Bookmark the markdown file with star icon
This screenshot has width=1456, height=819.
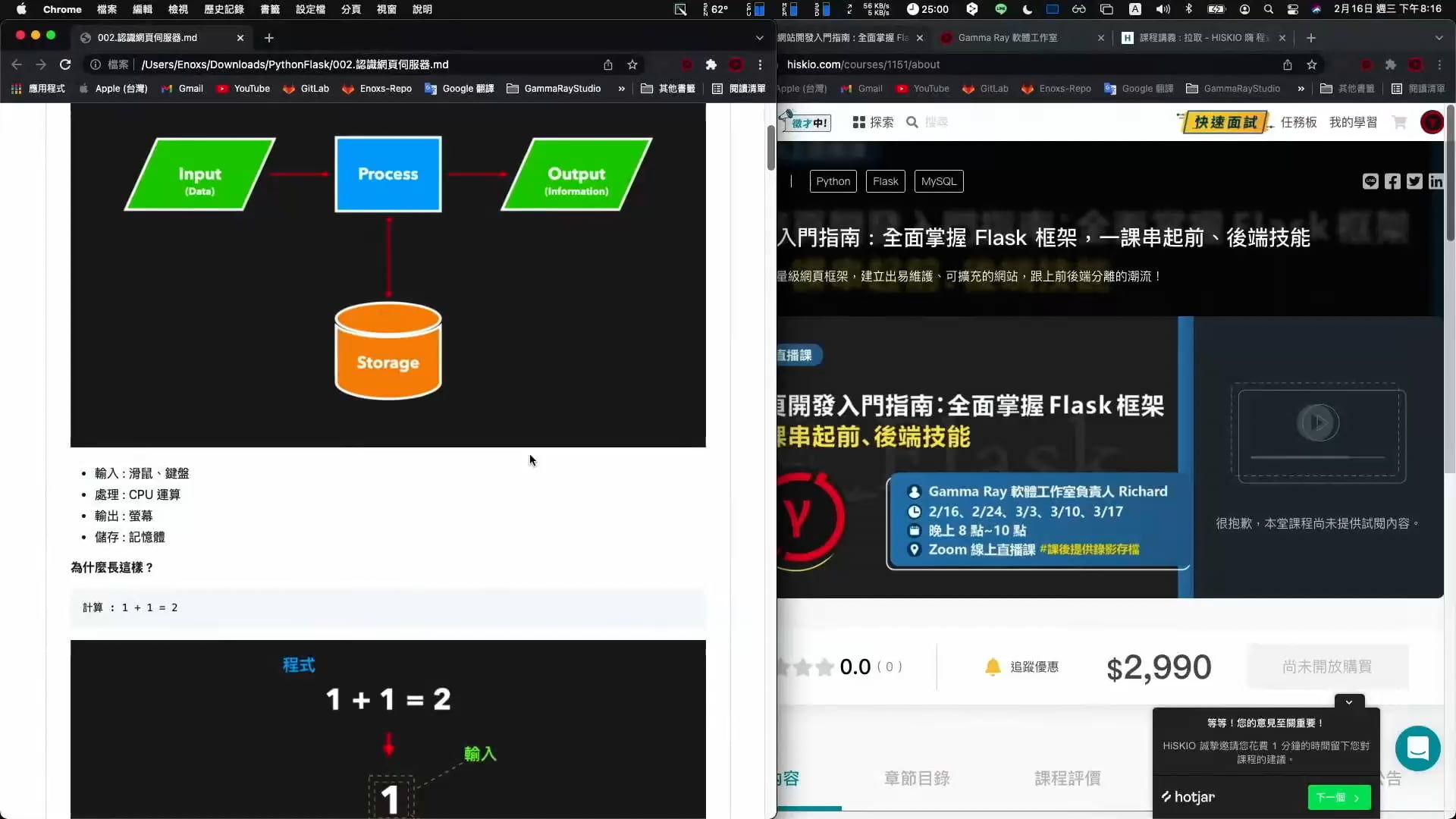(632, 64)
